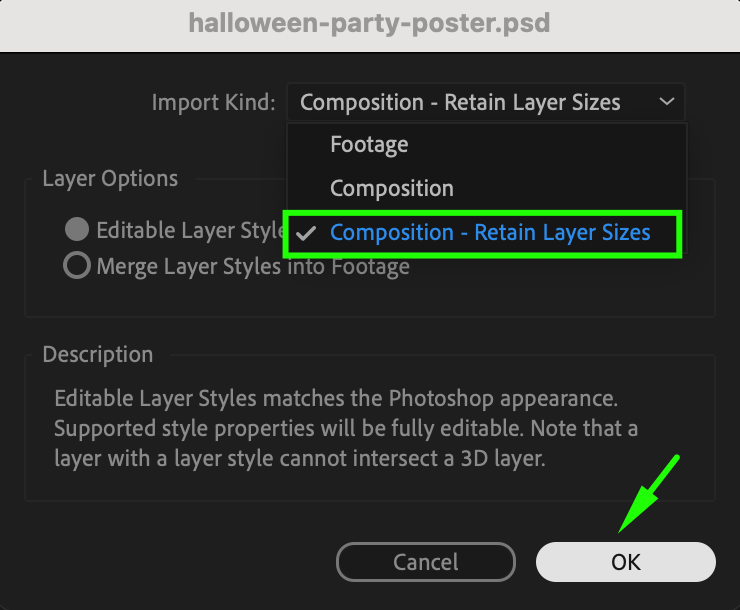The height and width of the screenshot is (610, 740).
Task: Pick Composition - Retain Layer Sizes entry
Action: (490, 232)
